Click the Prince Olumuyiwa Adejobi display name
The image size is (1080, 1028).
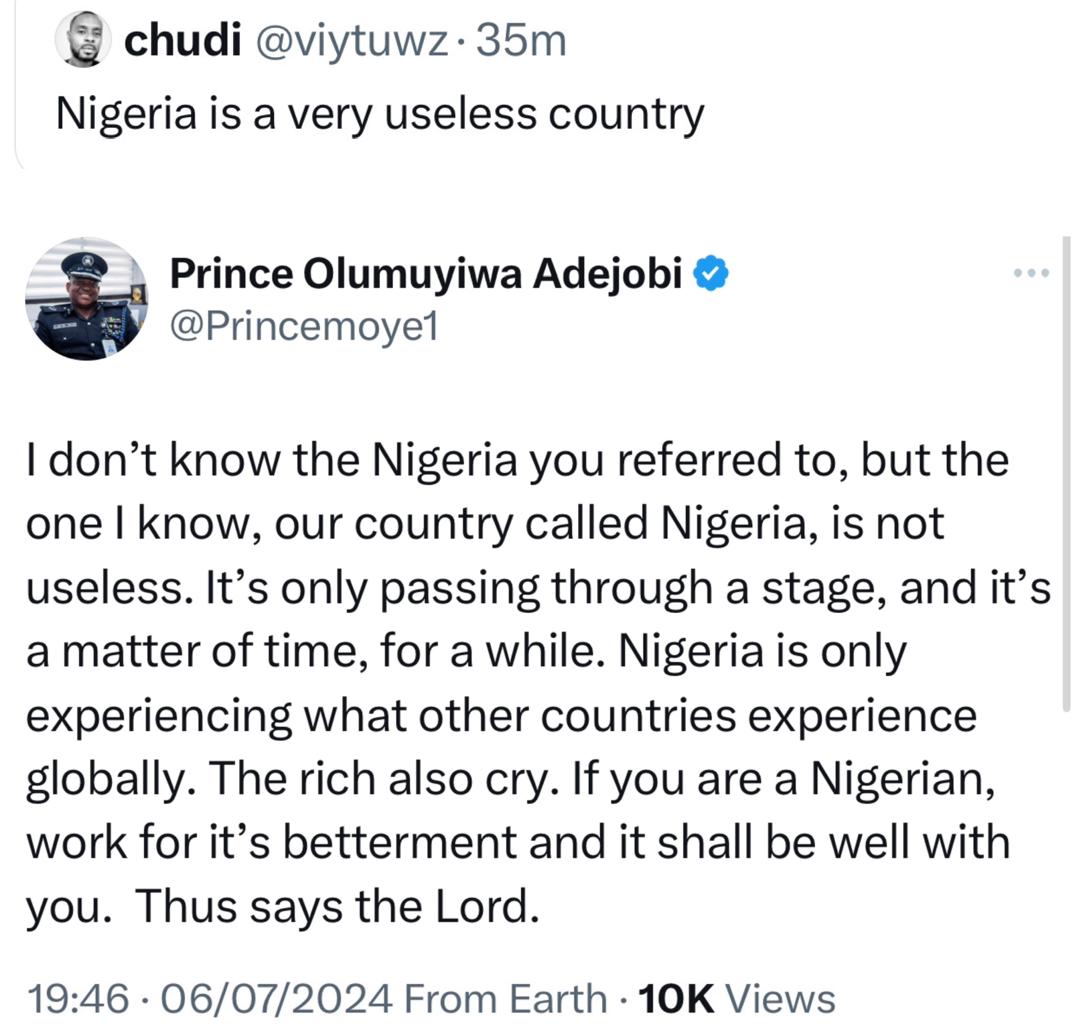click(x=430, y=272)
